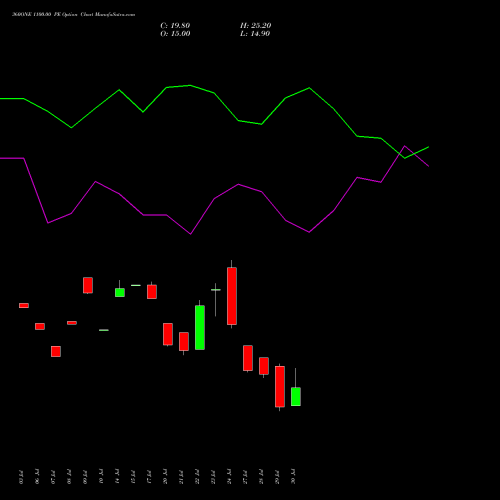Image resolution: width=500 pixels, height=500 pixels.
Task: Click the high price value H: 25.20
Action: tap(255, 26)
